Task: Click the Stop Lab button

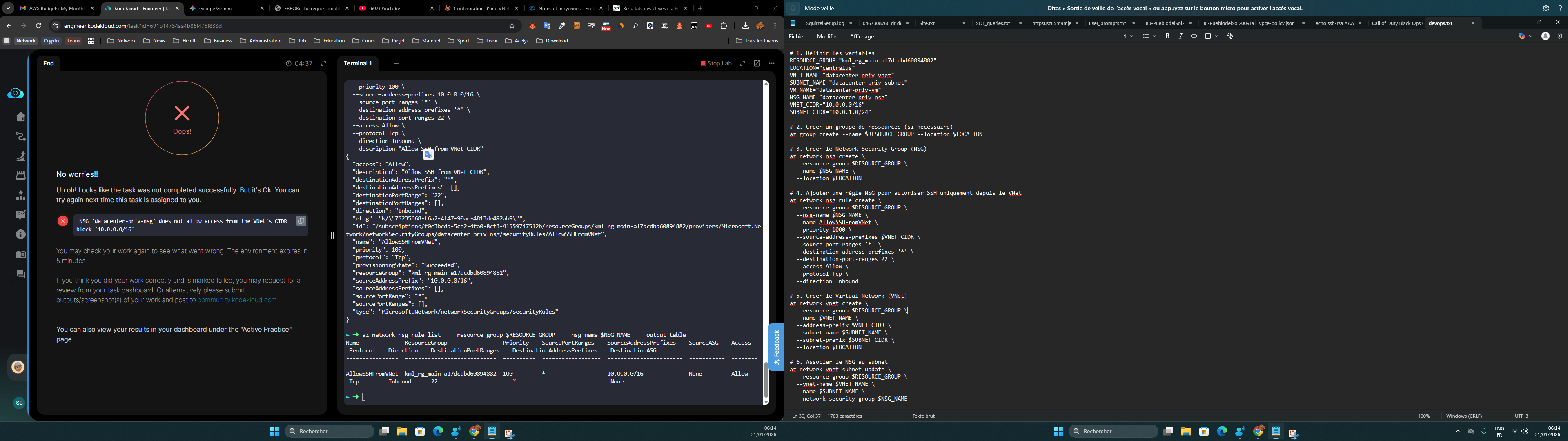Action: [x=716, y=63]
